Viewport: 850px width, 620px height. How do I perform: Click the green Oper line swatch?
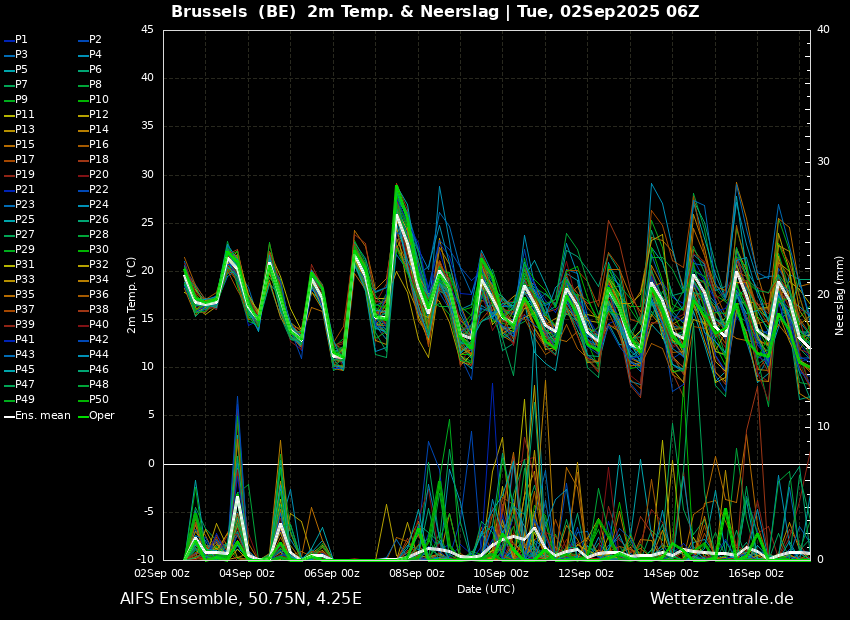coord(83,416)
